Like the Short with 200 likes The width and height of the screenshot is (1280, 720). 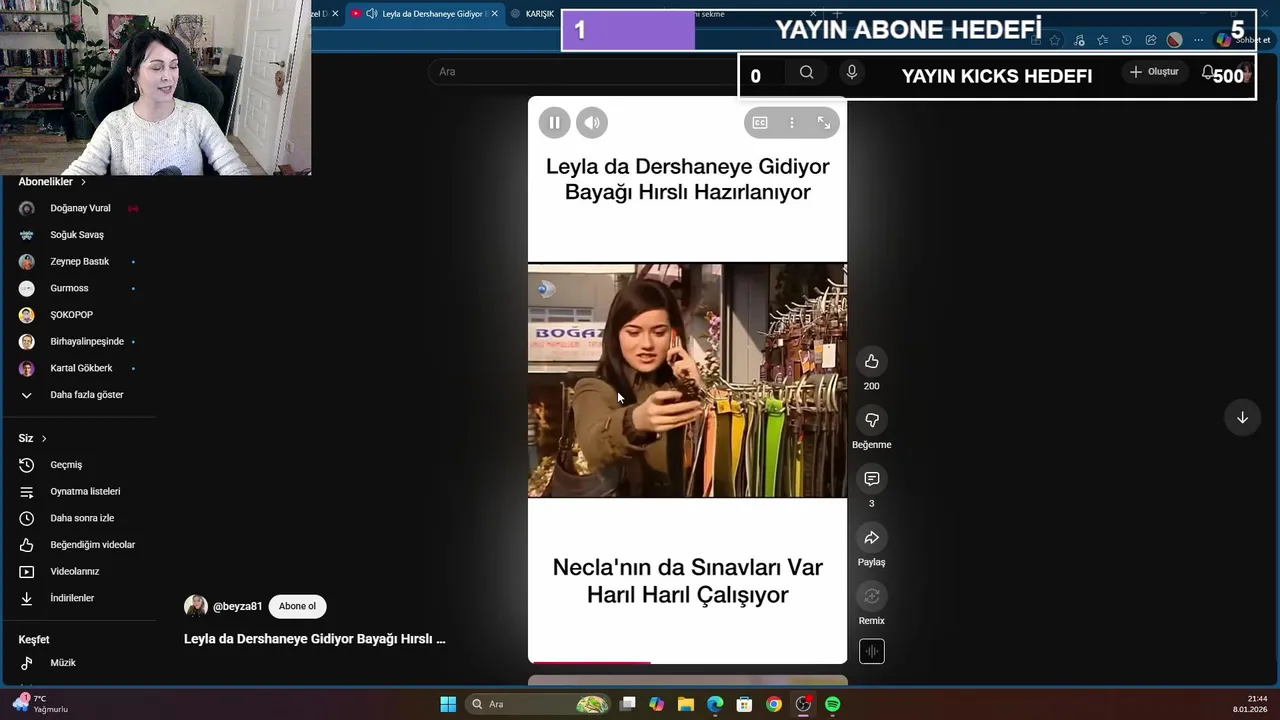pos(872,362)
